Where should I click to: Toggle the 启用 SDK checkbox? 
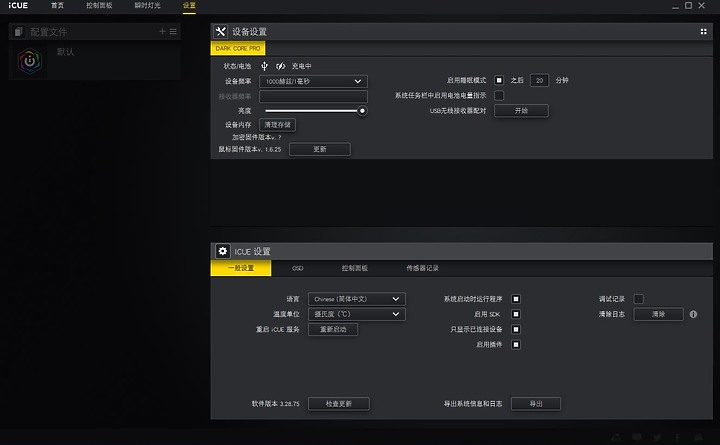[516, 314]
